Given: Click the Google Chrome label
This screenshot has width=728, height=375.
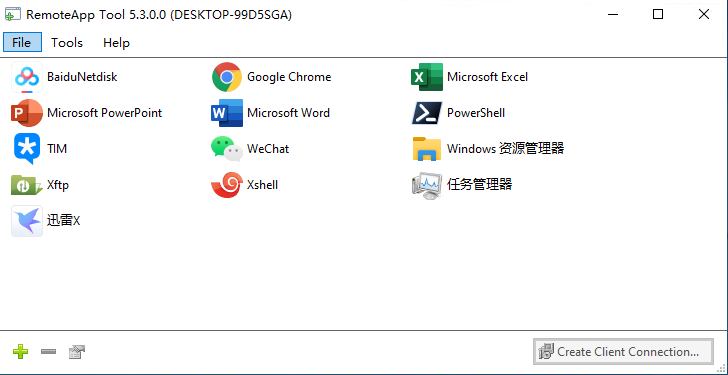Looking at the screenshot, I should [289, 77].
